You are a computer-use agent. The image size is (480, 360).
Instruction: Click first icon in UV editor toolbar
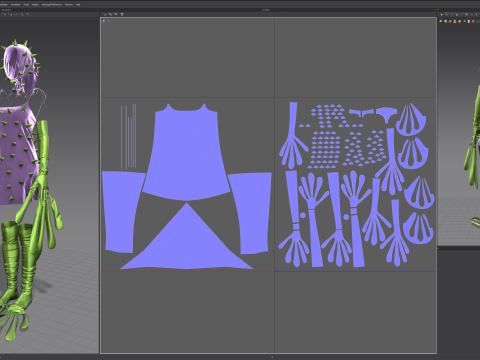click(x=105, y=14)
